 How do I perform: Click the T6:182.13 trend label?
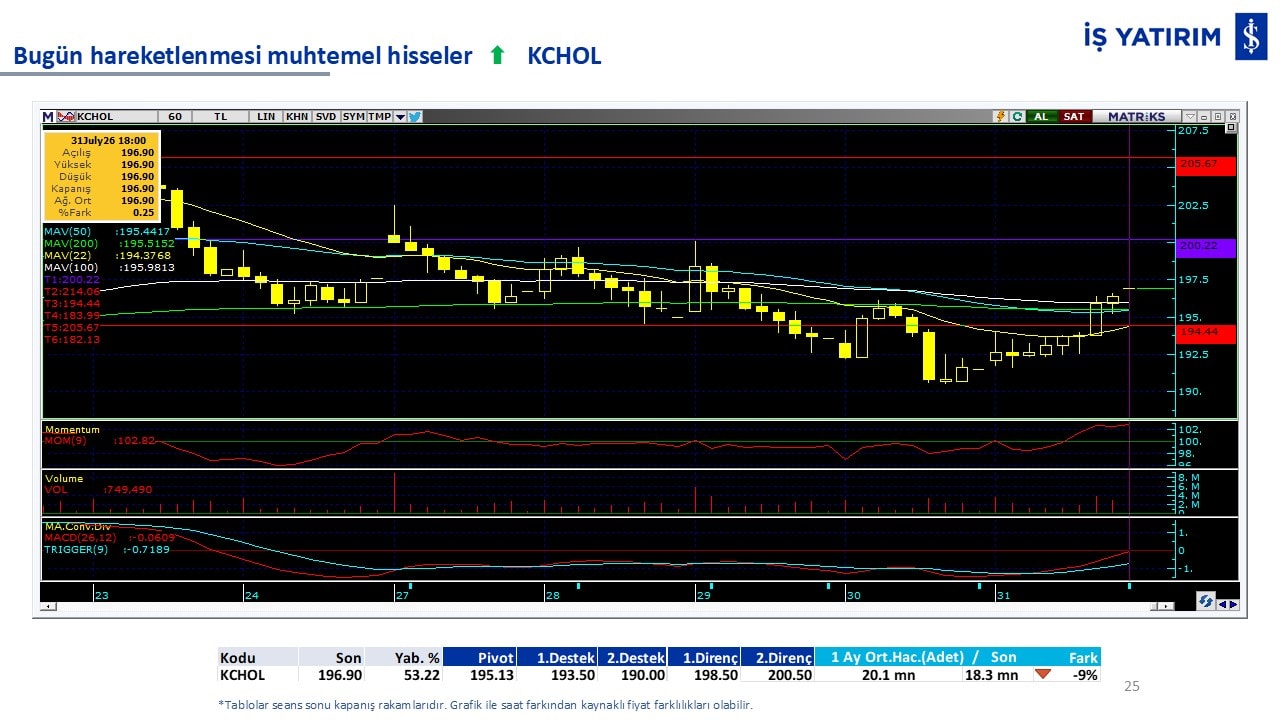72,339
